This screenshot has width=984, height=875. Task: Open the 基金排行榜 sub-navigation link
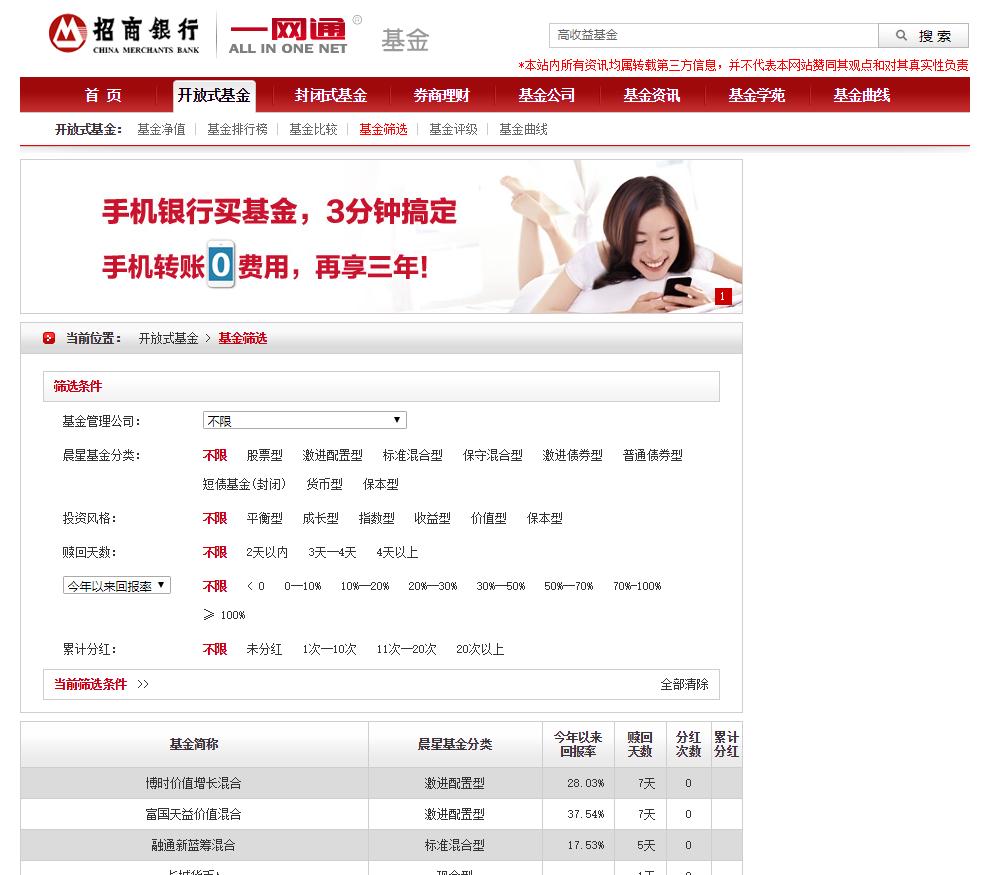point(237,128)
